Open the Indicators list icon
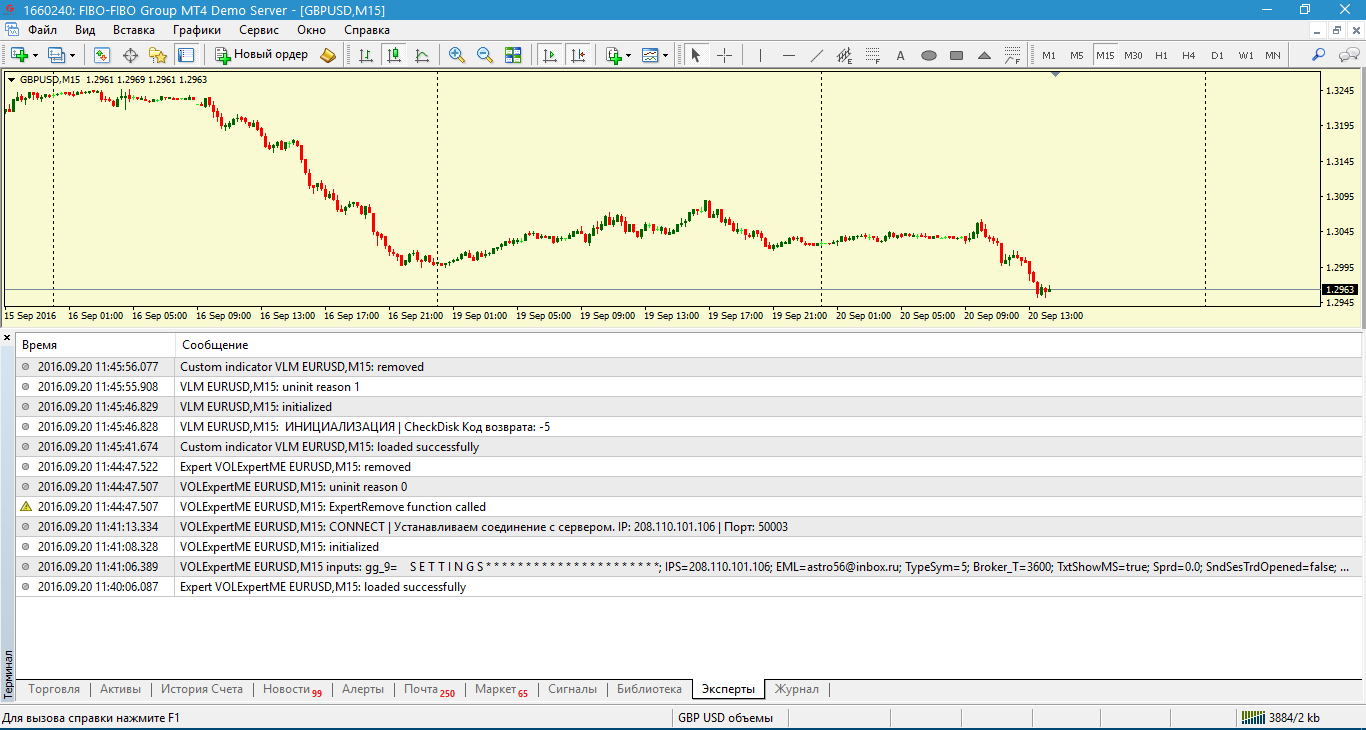Image resolution: width=1366 pixels, height=730 pixels. coord(613,55)
